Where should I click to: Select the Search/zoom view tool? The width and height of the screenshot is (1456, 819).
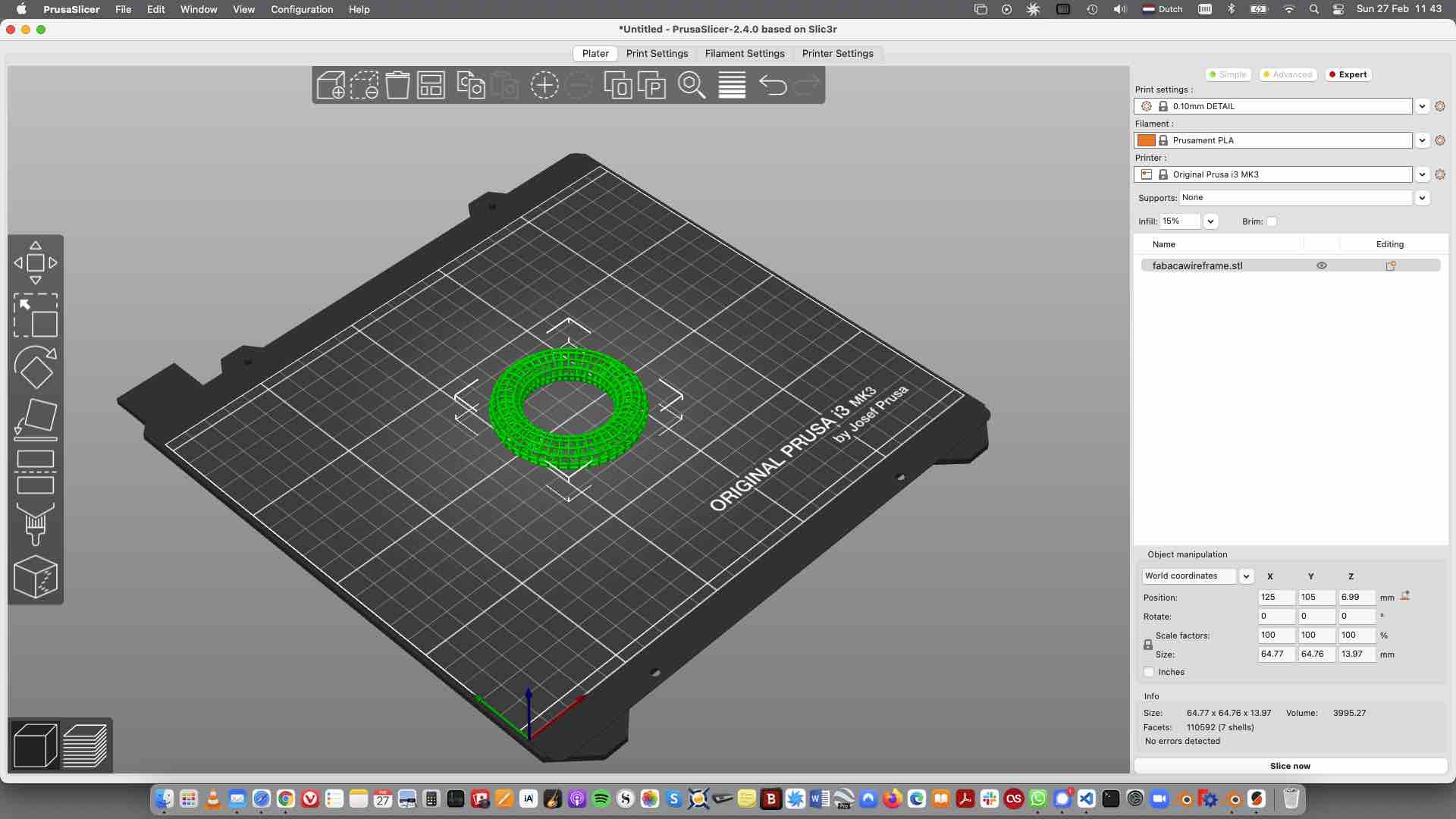pos(693,85)
